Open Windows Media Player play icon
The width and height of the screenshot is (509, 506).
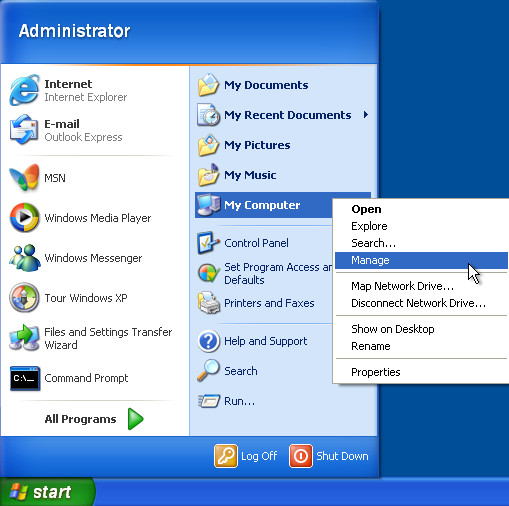coord(24,217)
